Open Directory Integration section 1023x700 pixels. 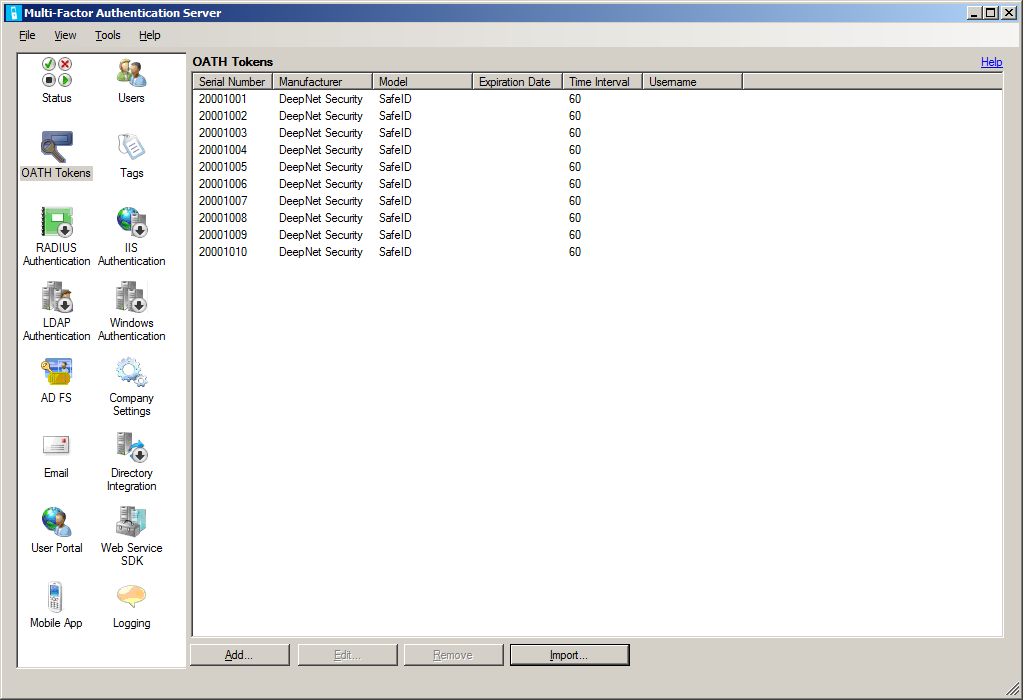(x=131, y=448)
